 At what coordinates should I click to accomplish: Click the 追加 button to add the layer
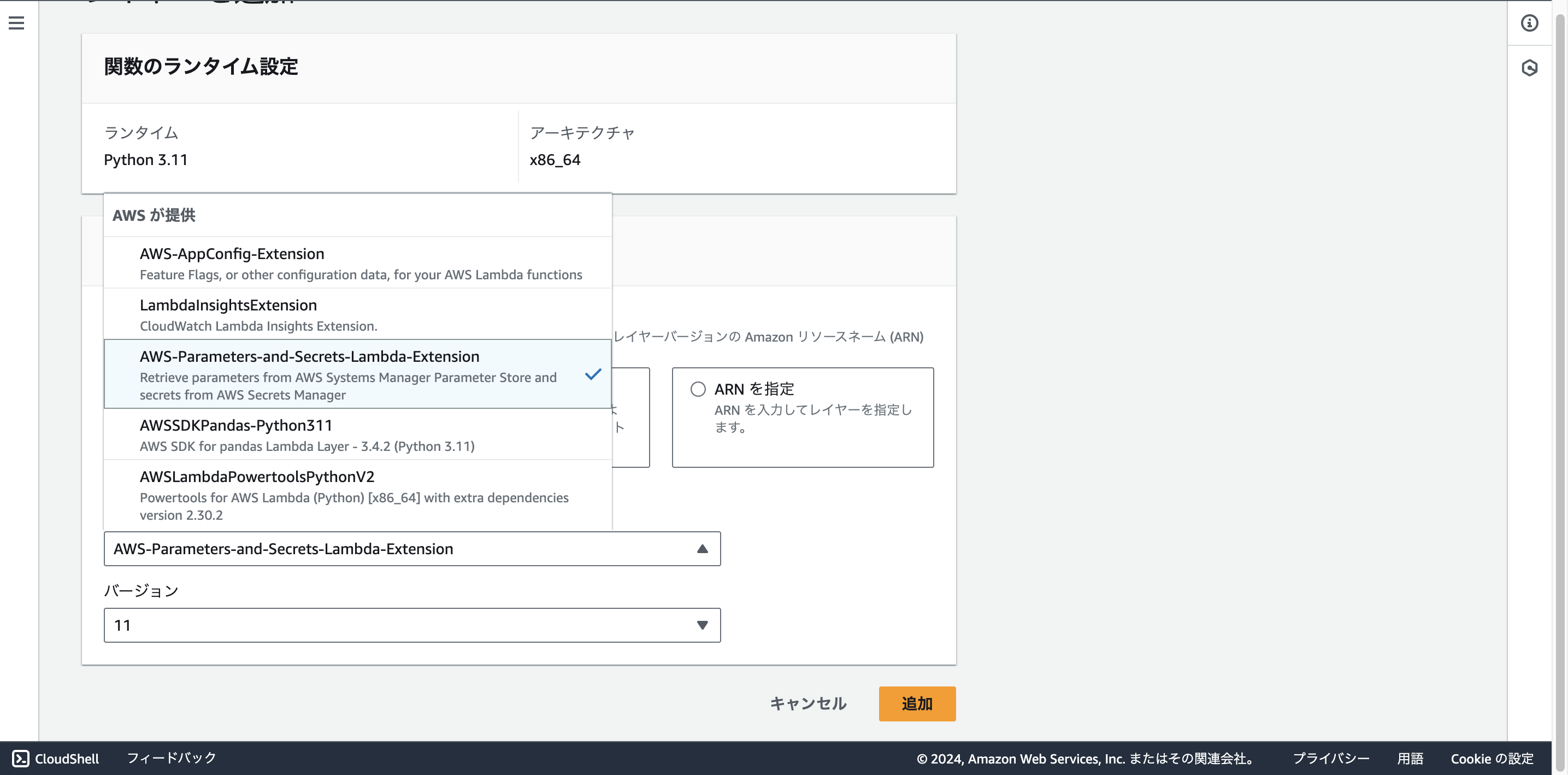point(917,704)
